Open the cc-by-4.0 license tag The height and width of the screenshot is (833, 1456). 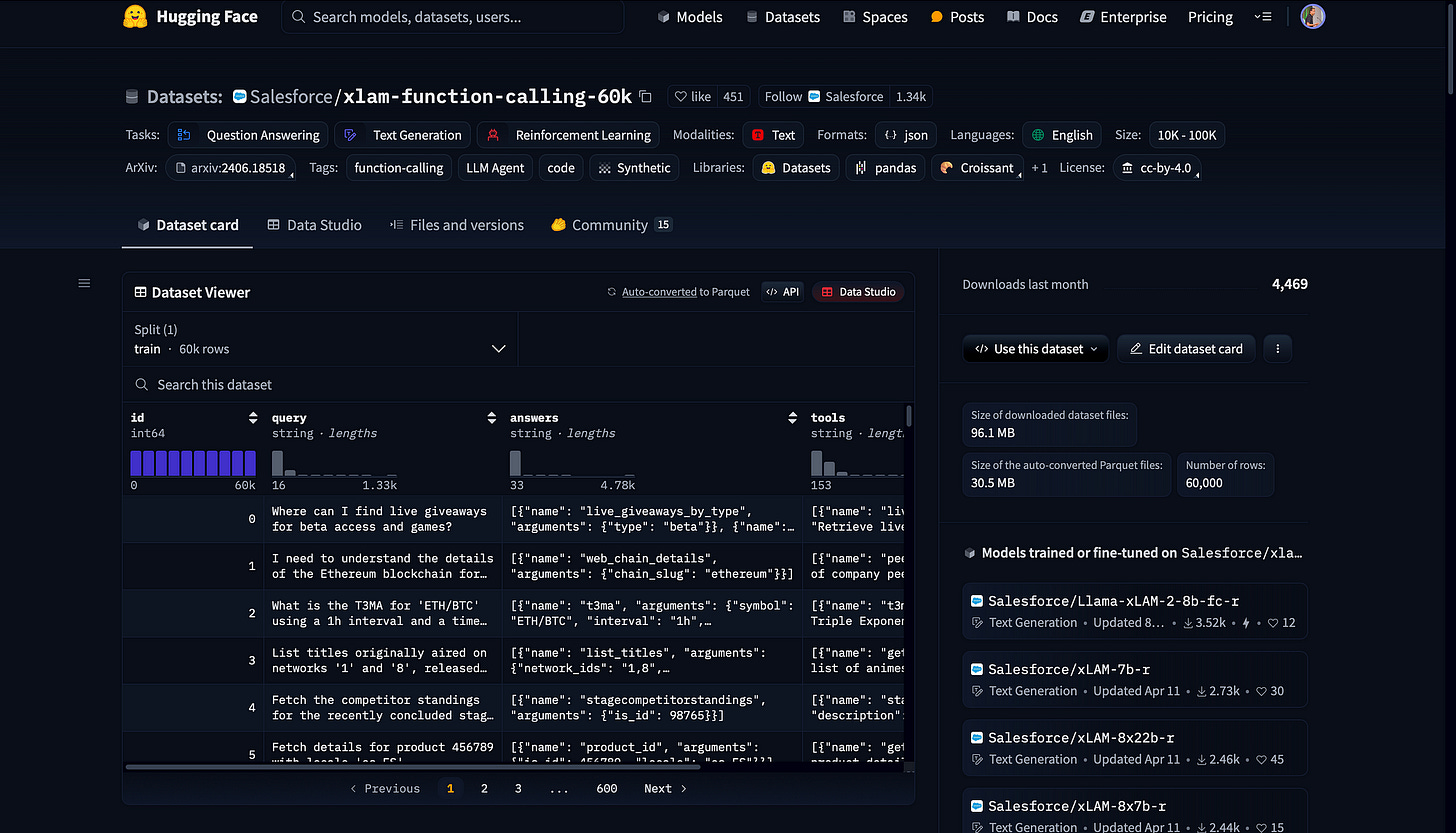1157,168
